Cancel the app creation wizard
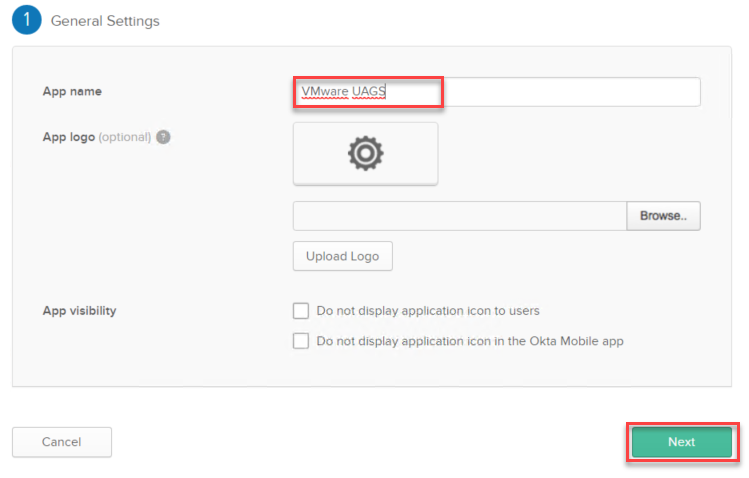The width and height of the screenshot is (749, 478). 62,442
